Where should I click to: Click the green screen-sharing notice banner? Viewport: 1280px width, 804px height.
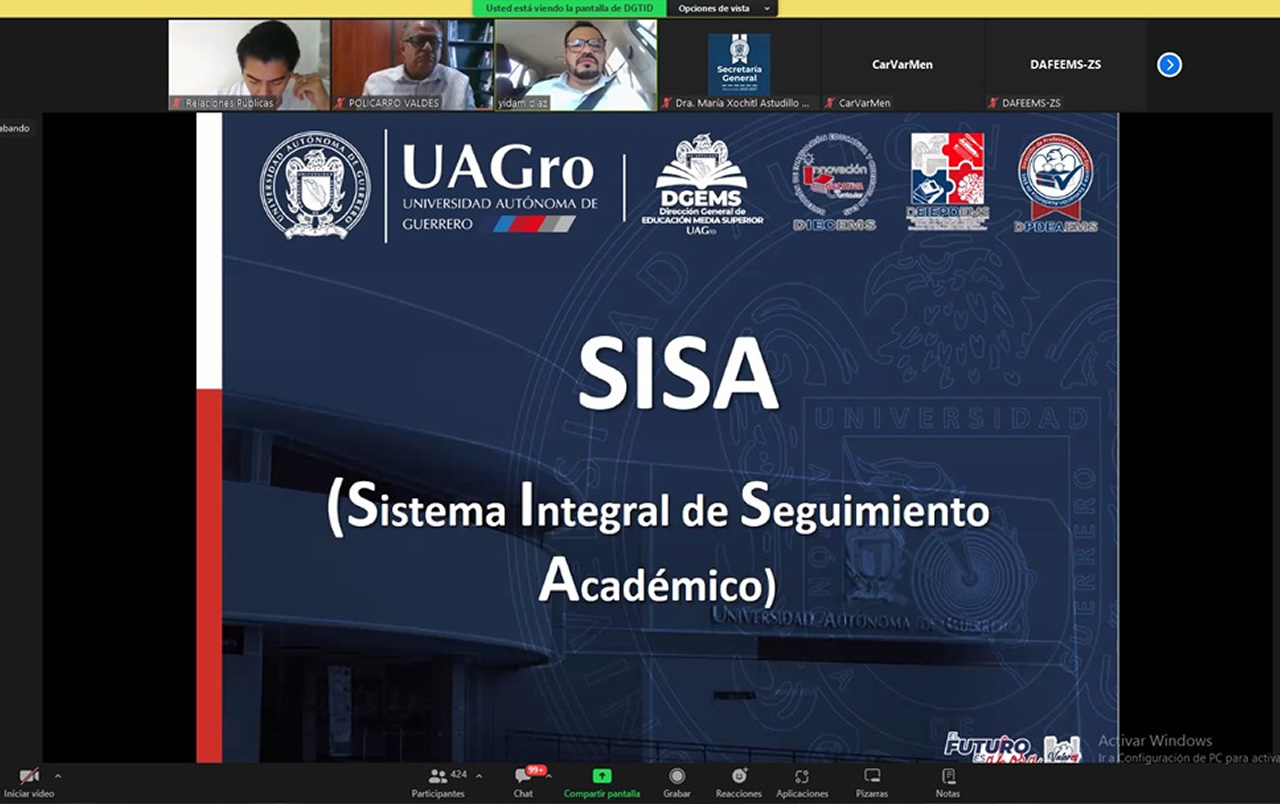click(x=570, y=8)
